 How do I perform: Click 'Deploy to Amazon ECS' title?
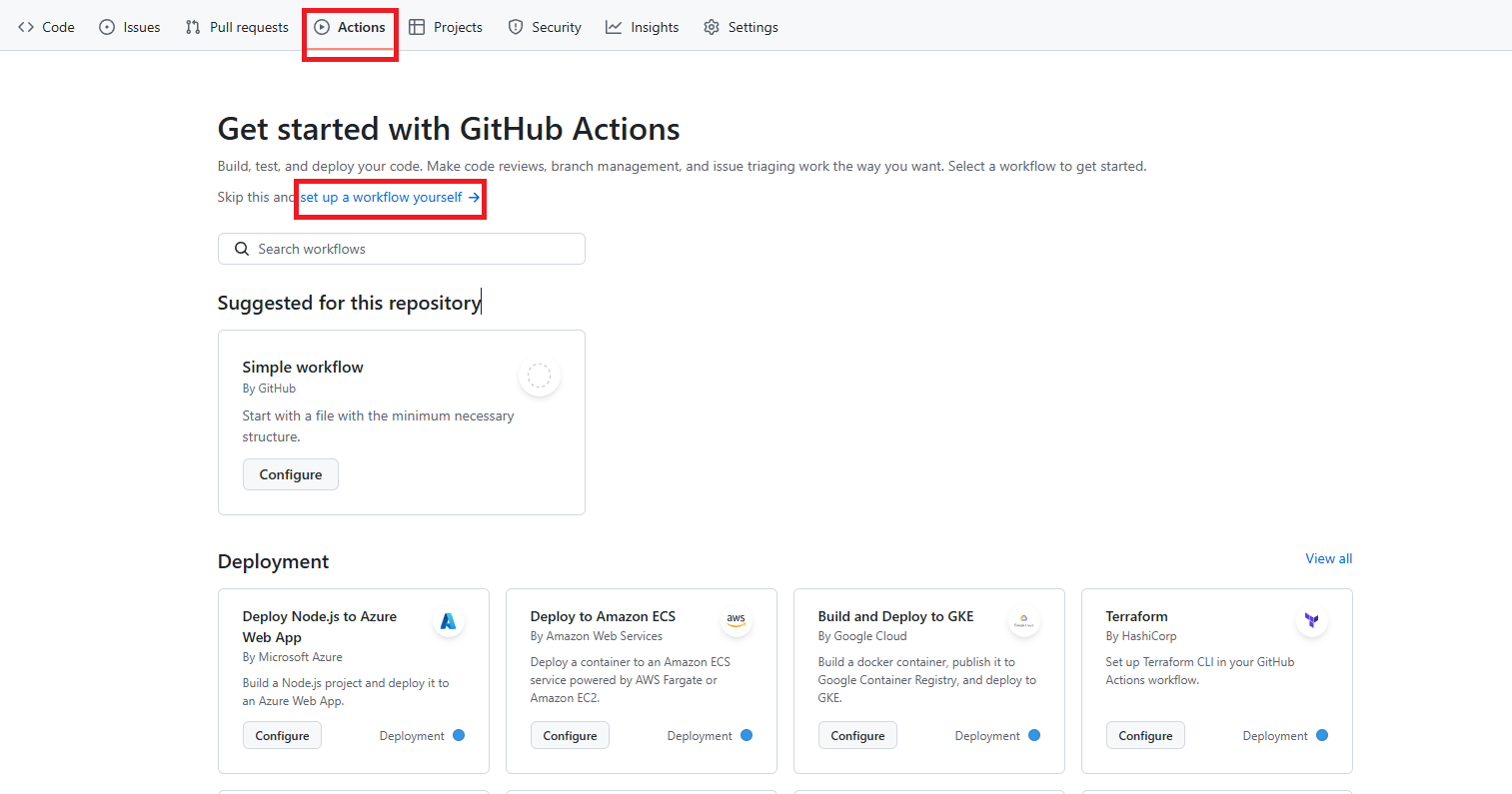[x=603, y=616]
